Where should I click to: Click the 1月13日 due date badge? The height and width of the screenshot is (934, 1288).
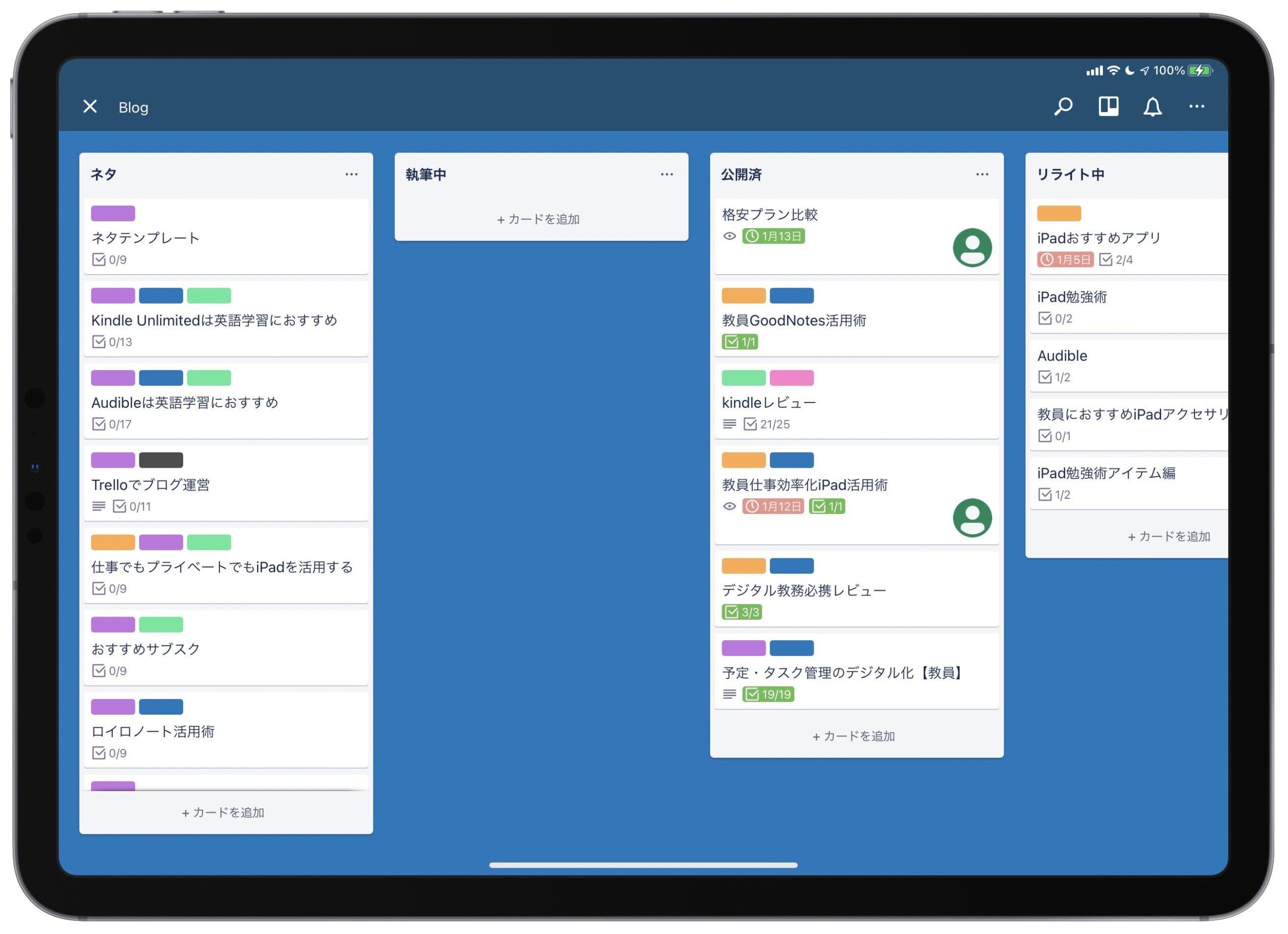pyautogui.click(x=774, y=236)
